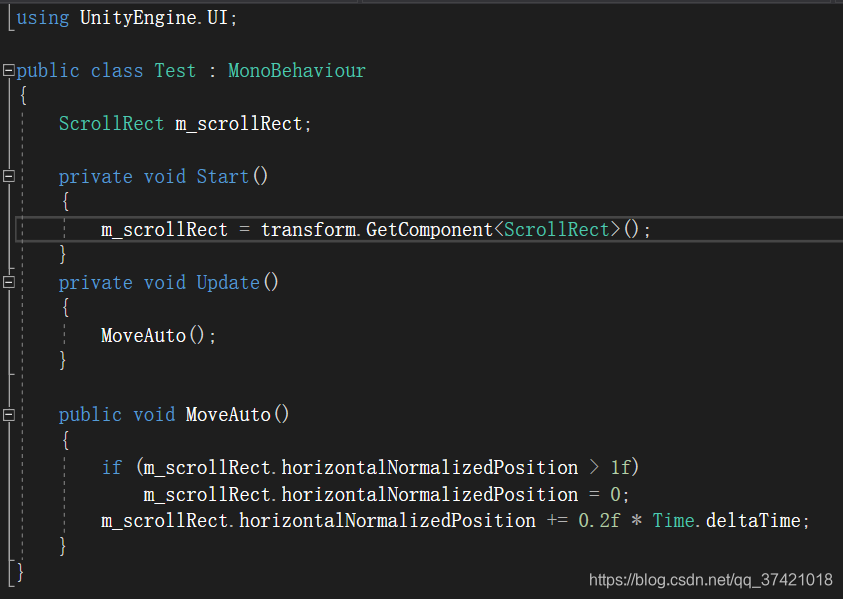Collapse the Update() method block
Viewport: 843px width, 599px height.
[x=9, y=282]
